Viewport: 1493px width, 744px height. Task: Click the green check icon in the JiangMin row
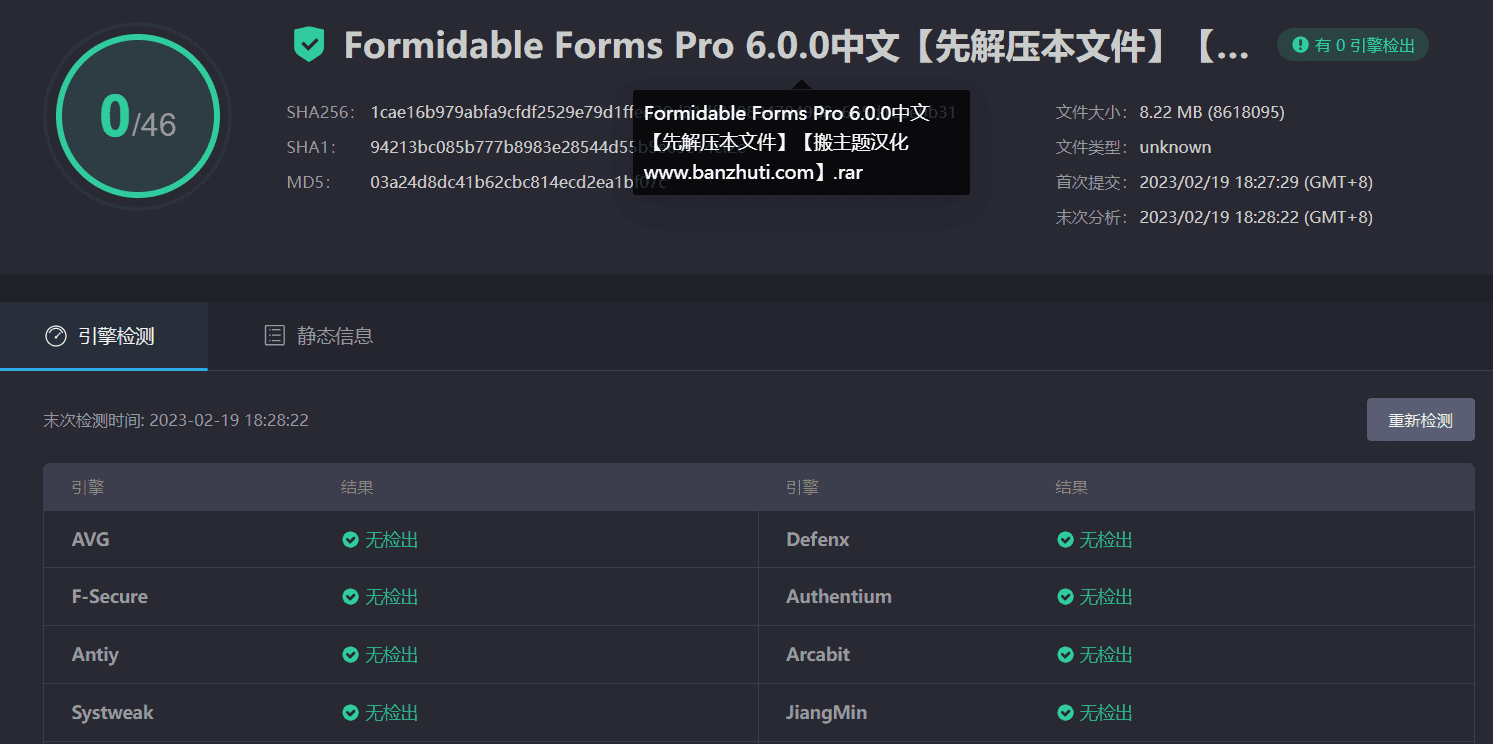click(1066, 713)
